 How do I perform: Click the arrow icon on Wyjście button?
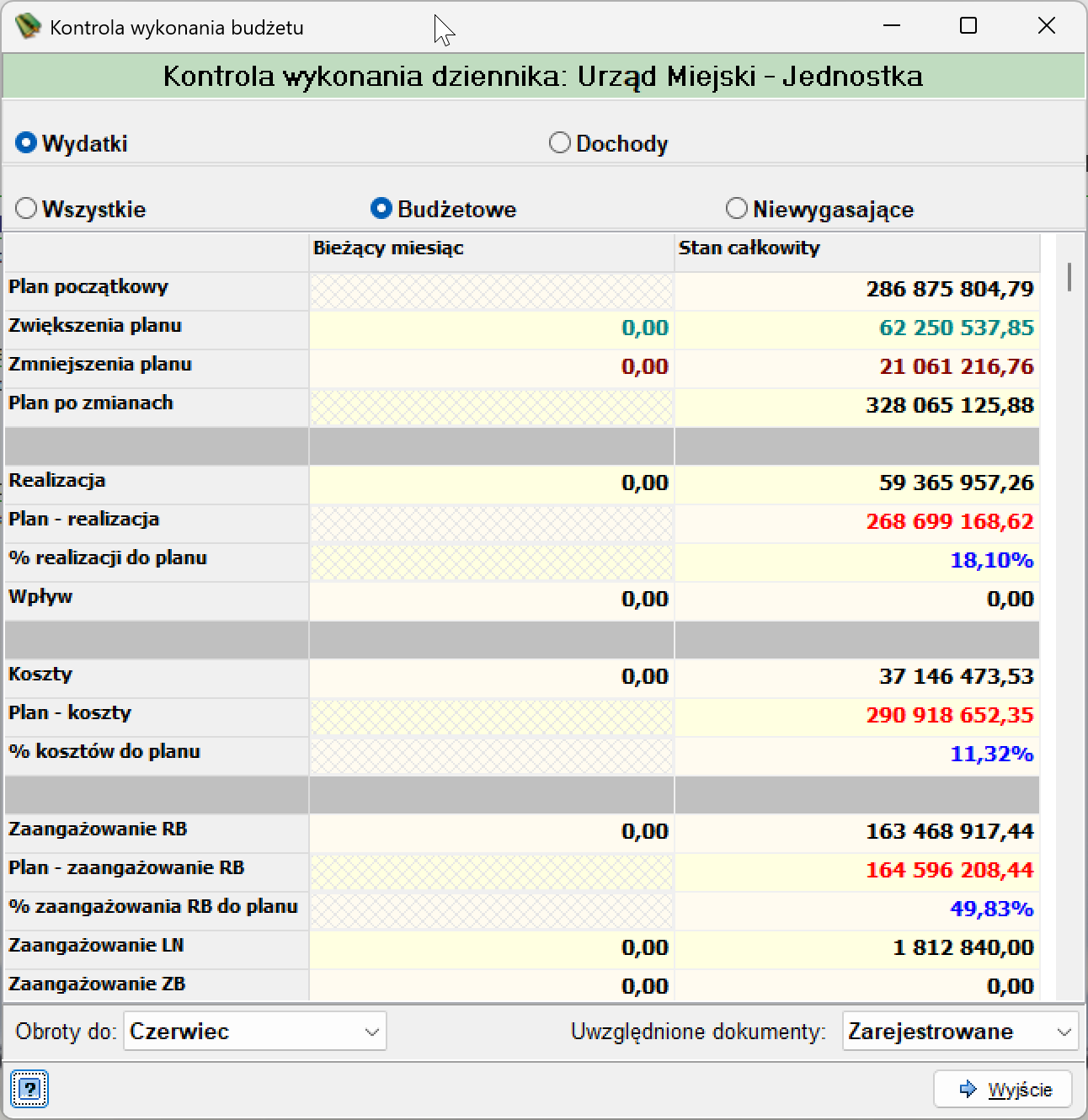click(968, 1089)
